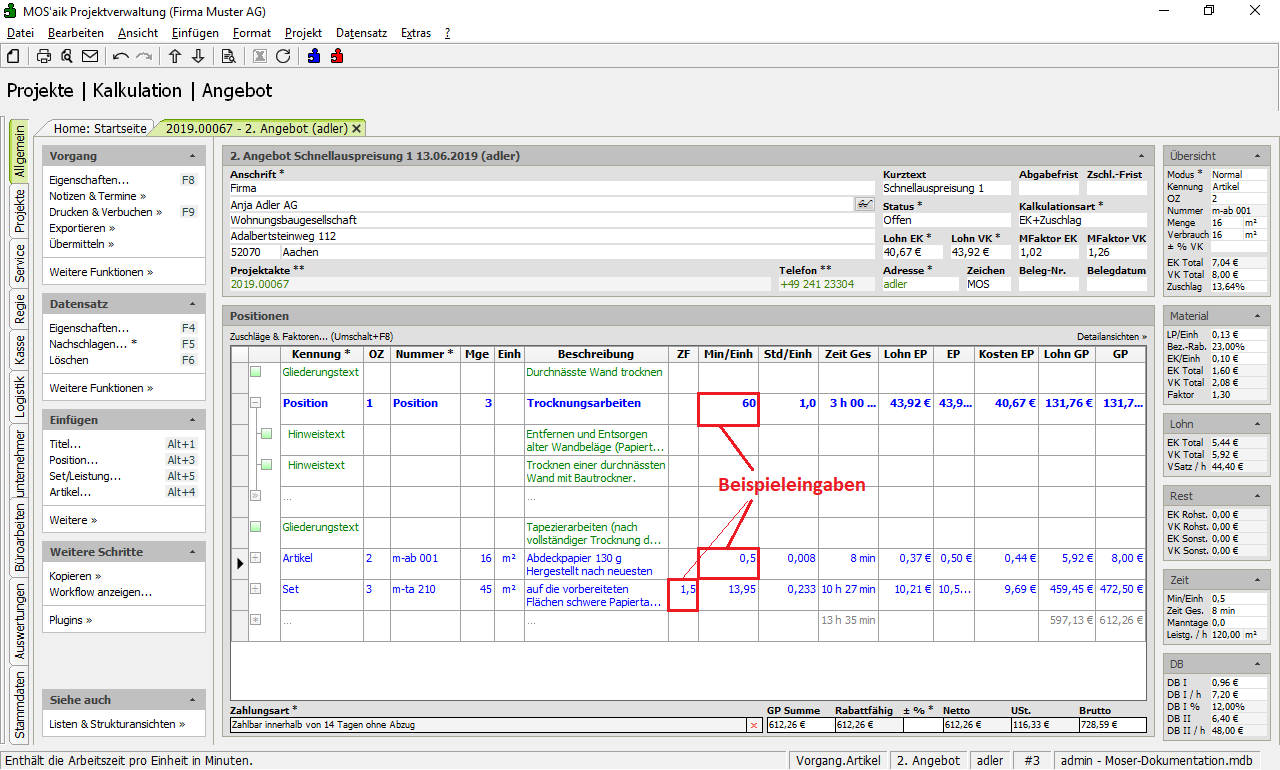Click the envelope email icon
This screenshot has width=1280, height=770.
tap(90, 56)
